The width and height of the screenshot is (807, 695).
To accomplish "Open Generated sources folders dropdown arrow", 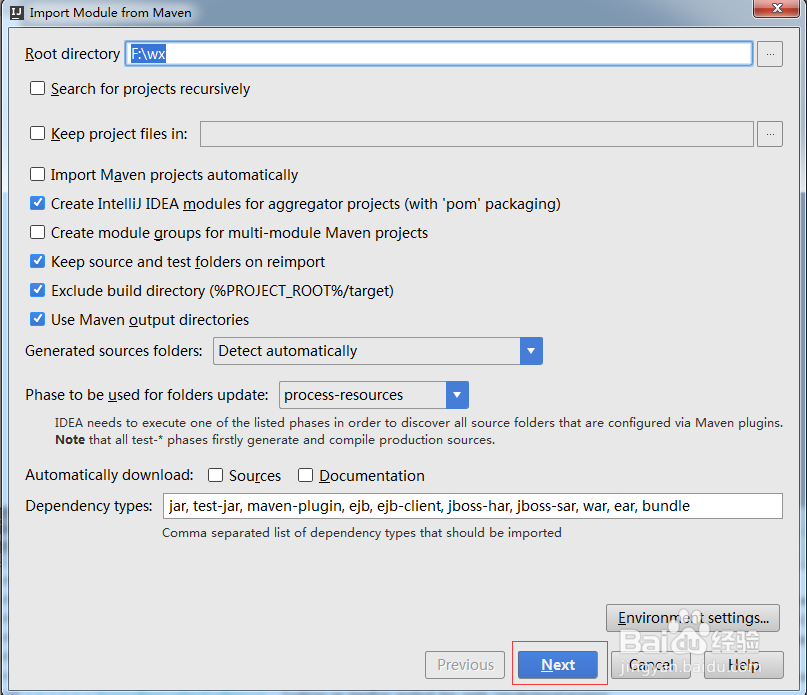I will click(x=531, y=351).
